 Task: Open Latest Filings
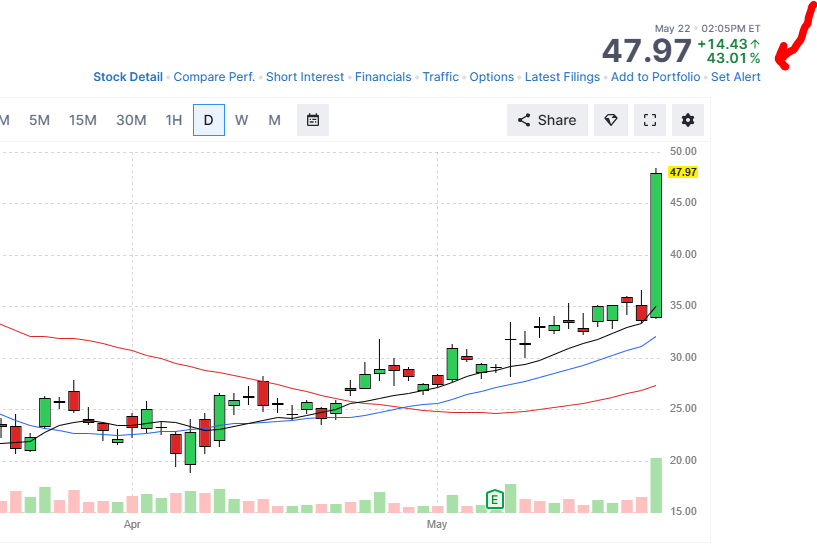[x=562, y=77]
